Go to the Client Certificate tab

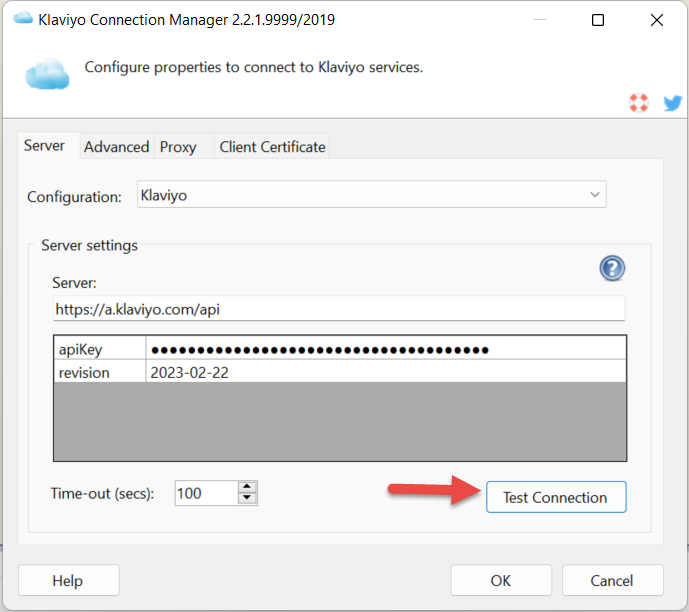(272, 147)
